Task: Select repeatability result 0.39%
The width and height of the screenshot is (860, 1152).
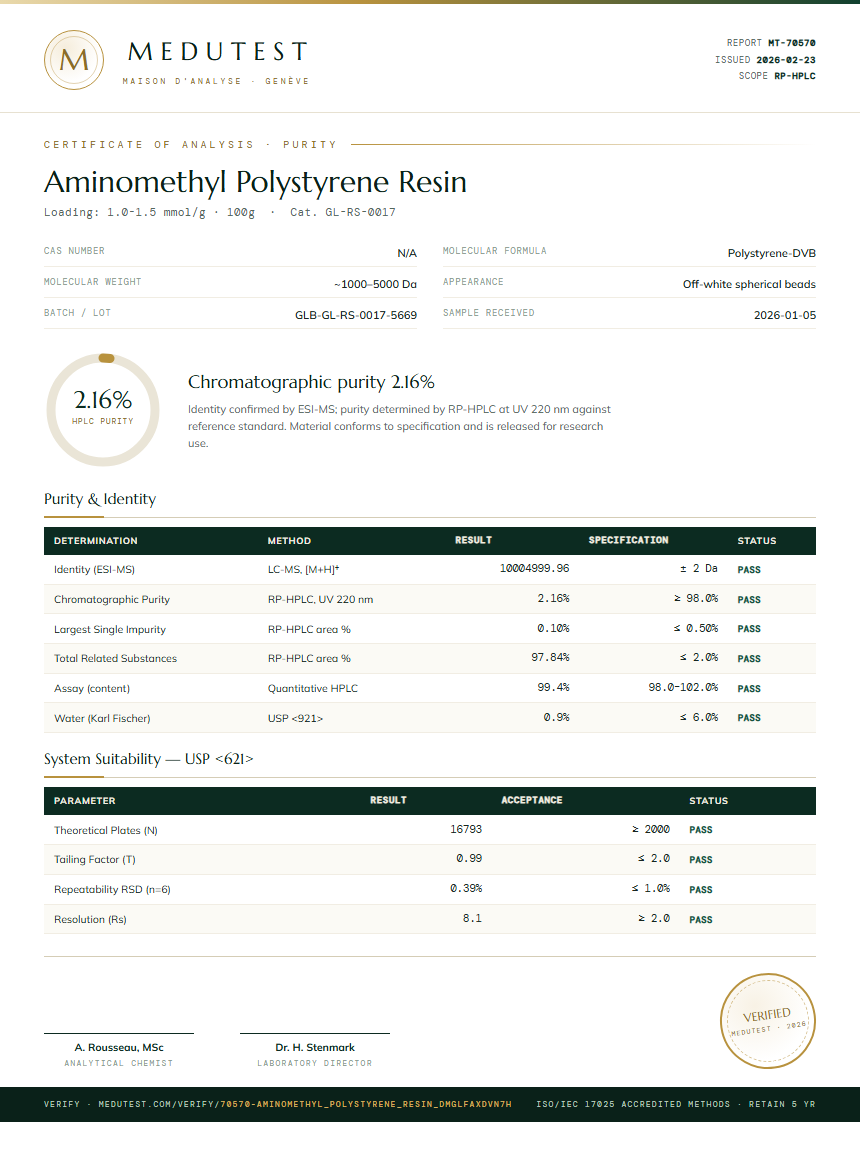Action: click(466, 888)
